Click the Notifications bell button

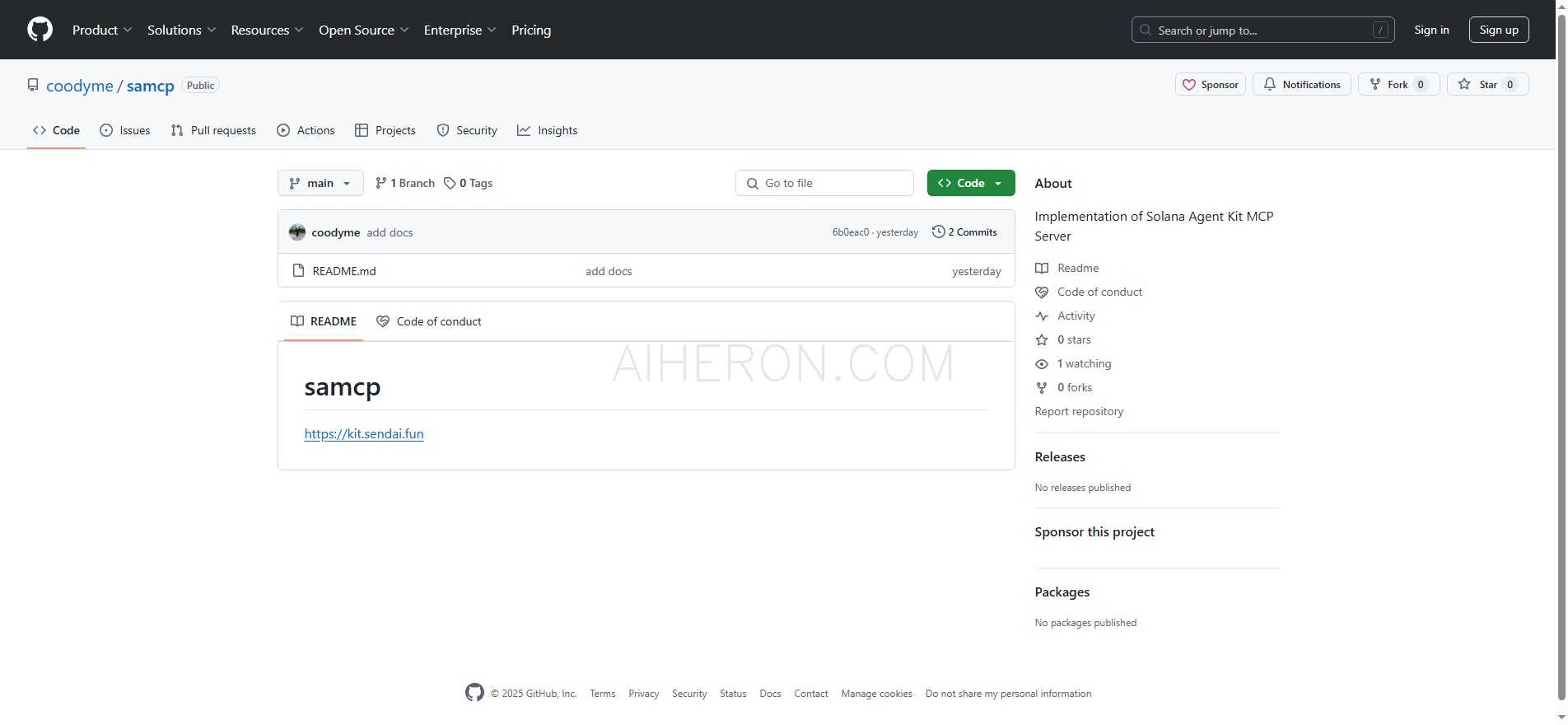tap(1301, 84)
